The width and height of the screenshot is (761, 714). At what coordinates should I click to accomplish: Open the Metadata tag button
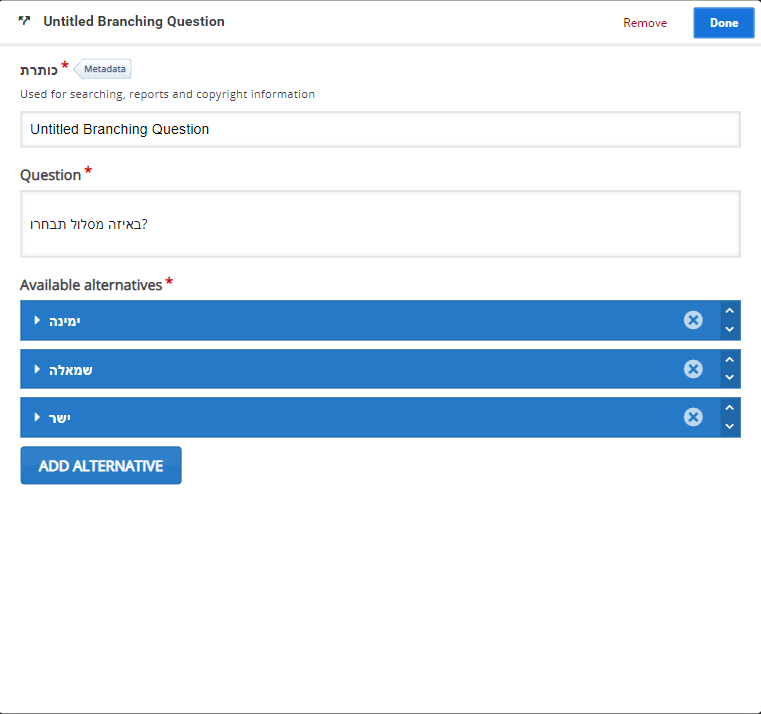[104, 69]
